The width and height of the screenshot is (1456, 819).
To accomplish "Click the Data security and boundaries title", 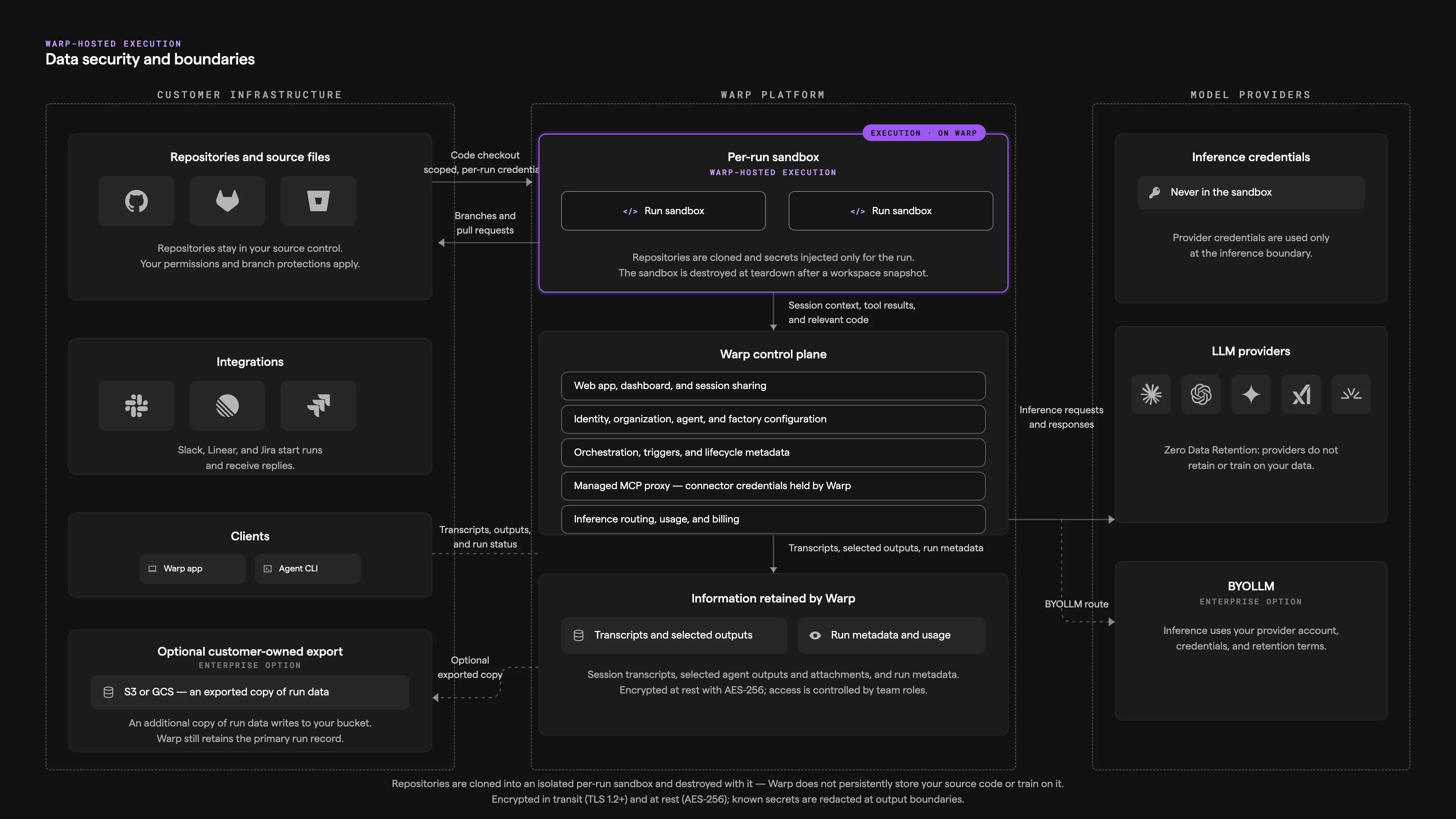I will click(150, 60).
